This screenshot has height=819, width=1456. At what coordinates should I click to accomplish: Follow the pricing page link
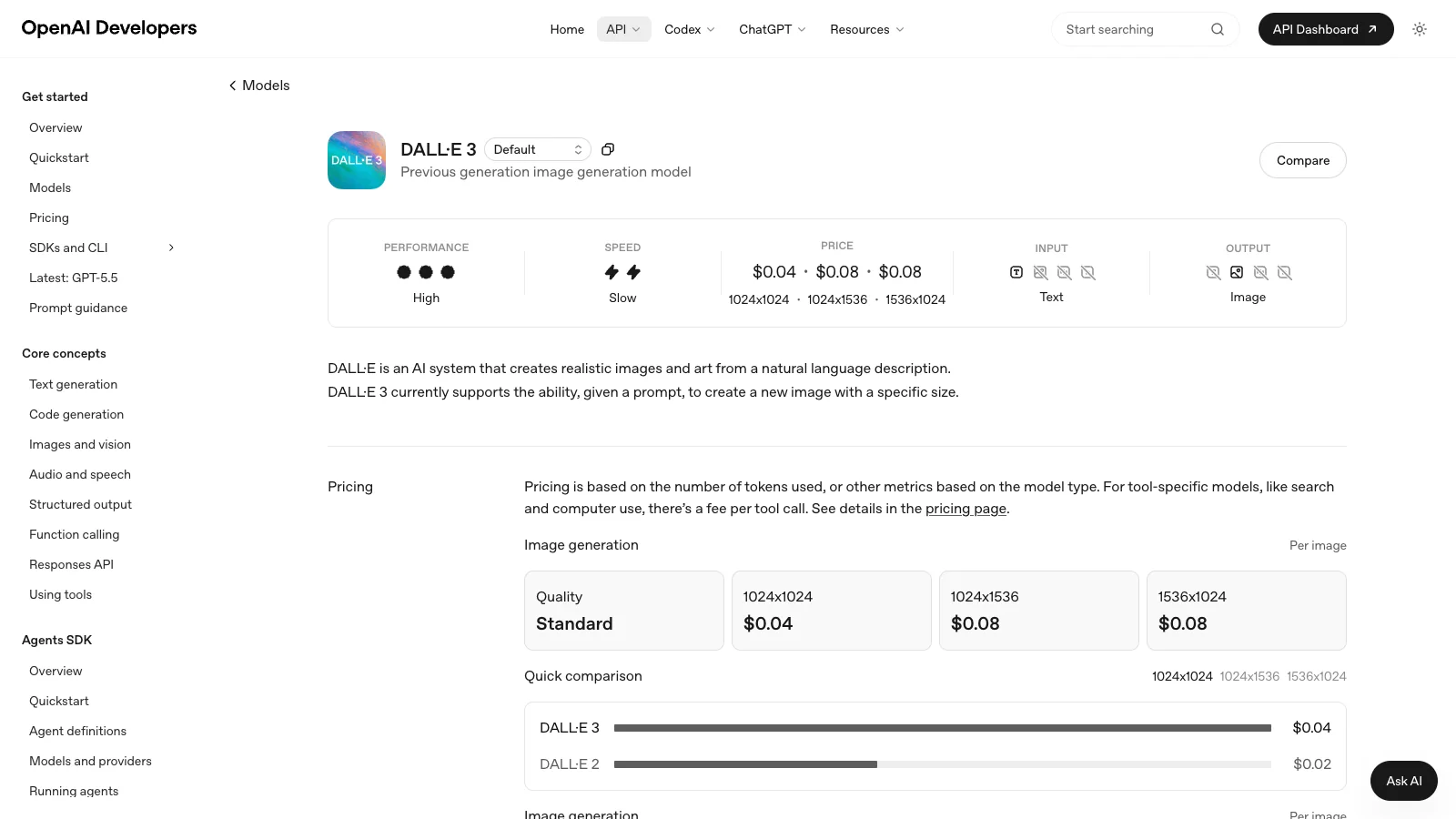pos(966,509)
